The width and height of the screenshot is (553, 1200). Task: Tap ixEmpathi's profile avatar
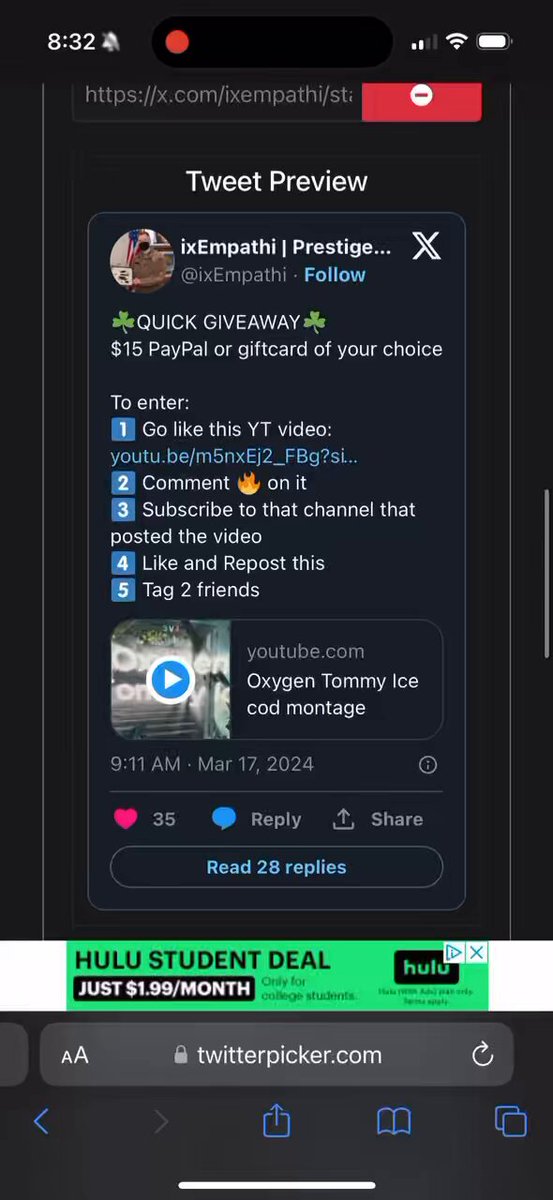coord(143,260)
